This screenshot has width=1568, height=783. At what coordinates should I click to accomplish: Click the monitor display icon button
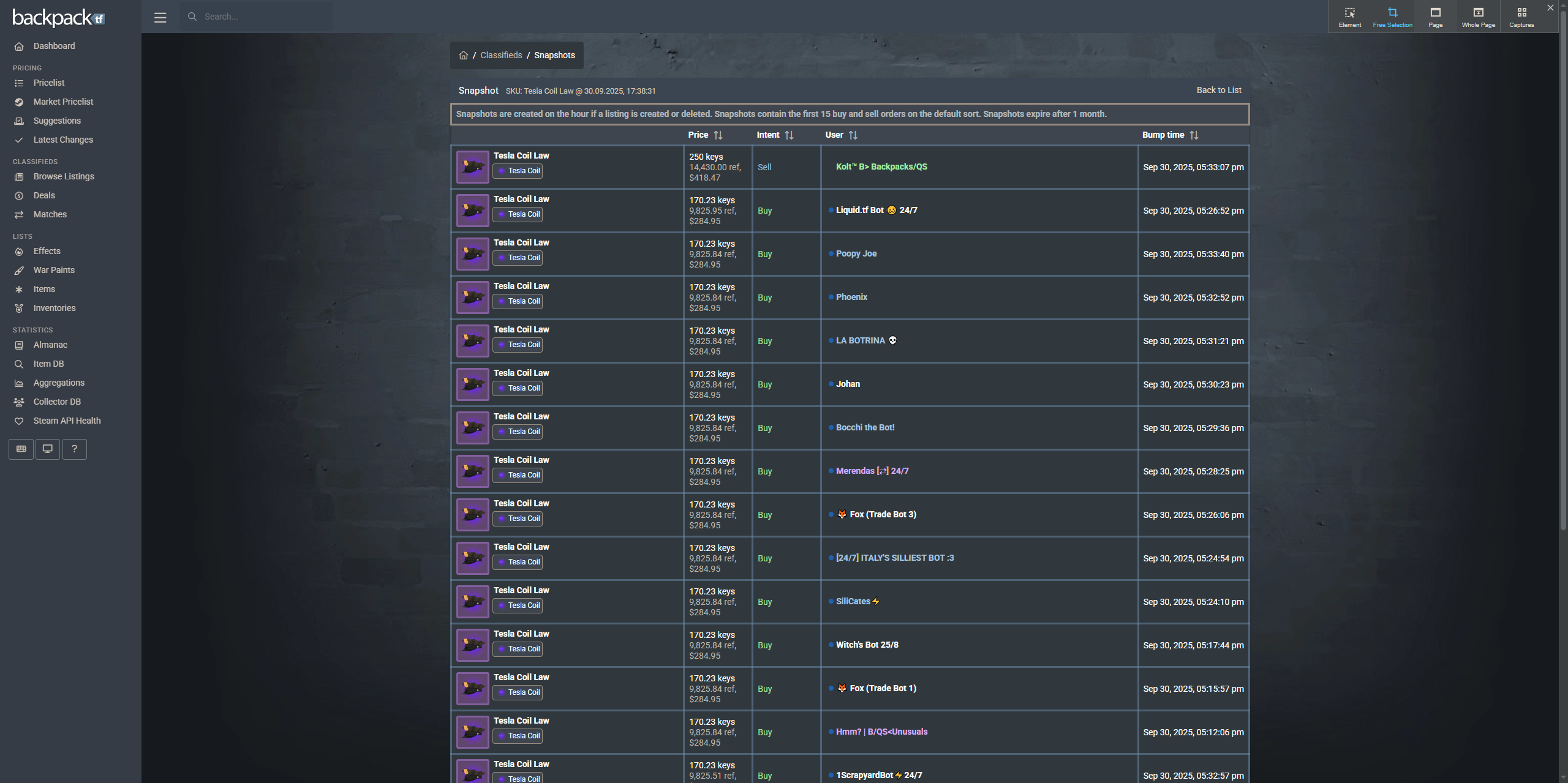pos(48,449)
